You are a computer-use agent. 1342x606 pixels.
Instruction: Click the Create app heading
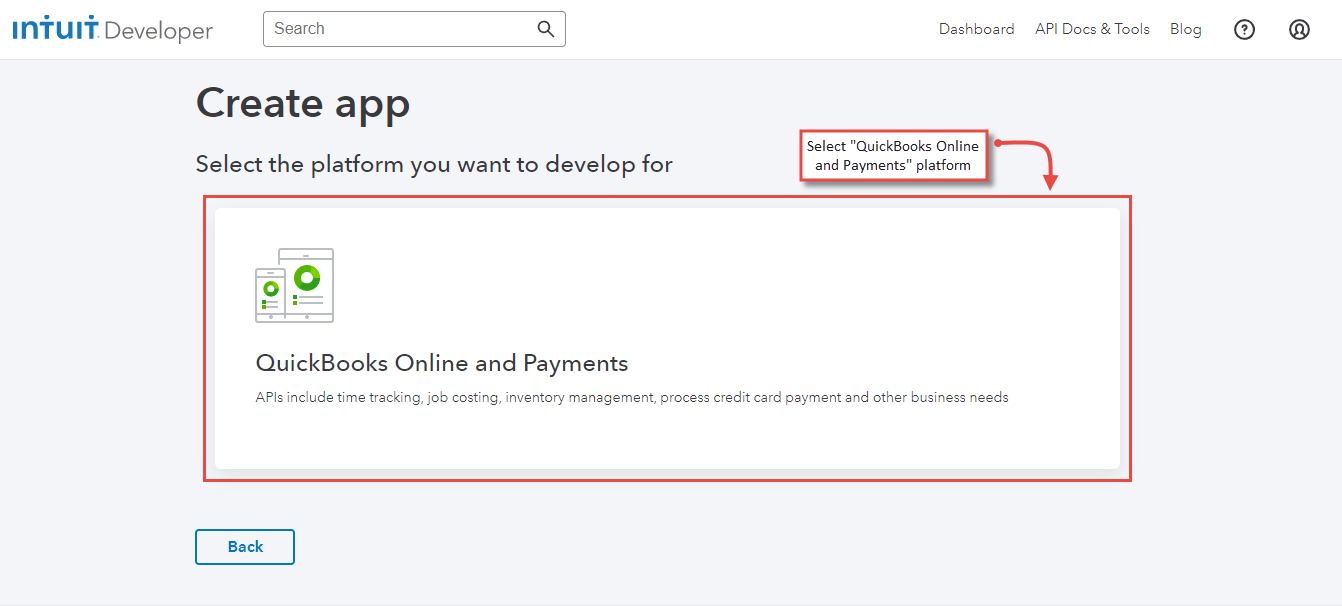pyautogui.click(x=303, y=103)
